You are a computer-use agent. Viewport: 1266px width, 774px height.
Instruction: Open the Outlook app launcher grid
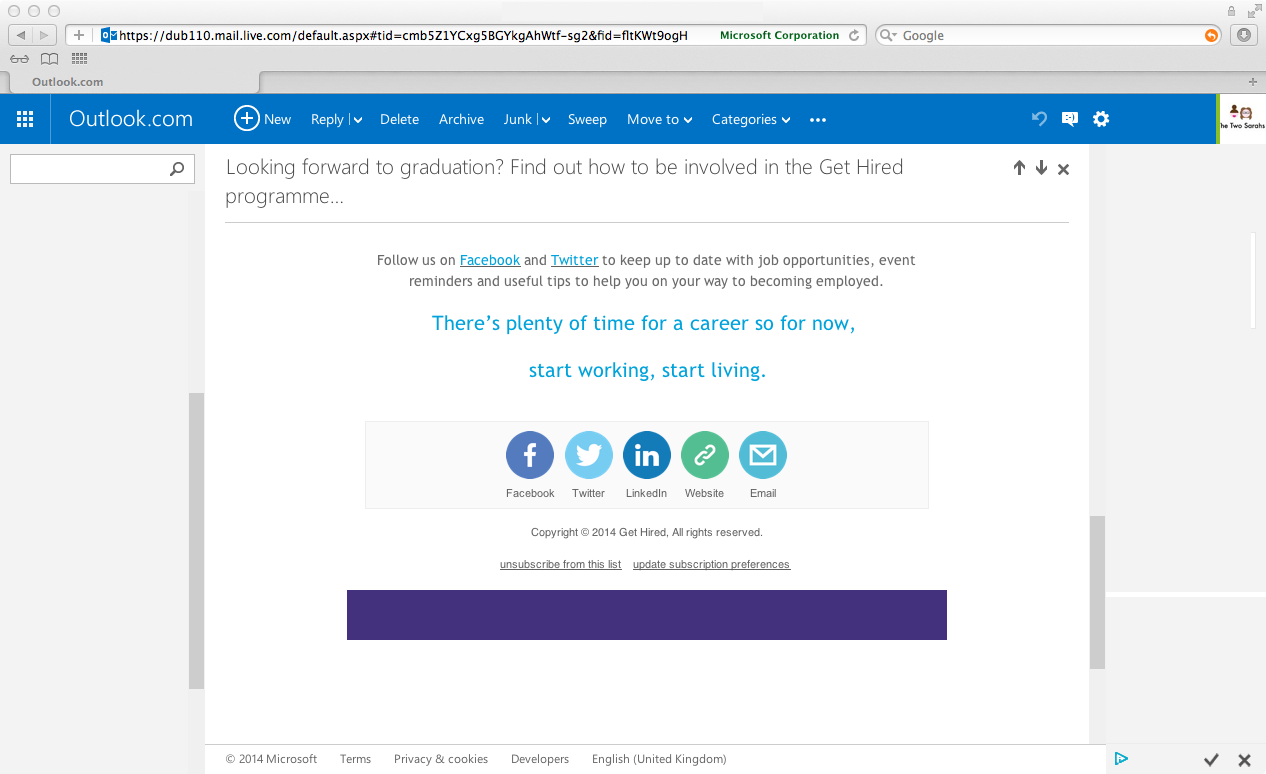[x=25, y=119]
